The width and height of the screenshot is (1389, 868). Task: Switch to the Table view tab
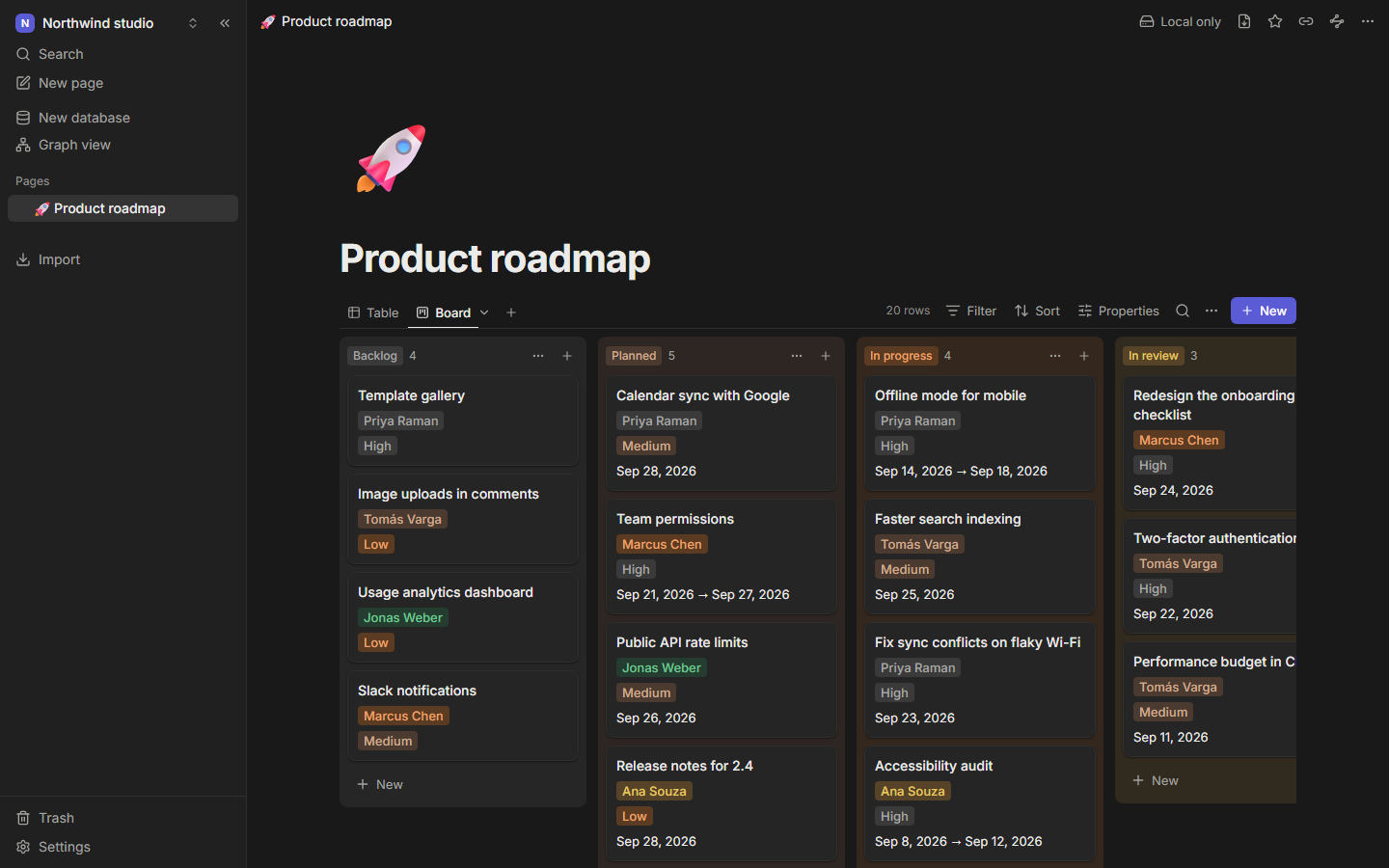[373, 312]
